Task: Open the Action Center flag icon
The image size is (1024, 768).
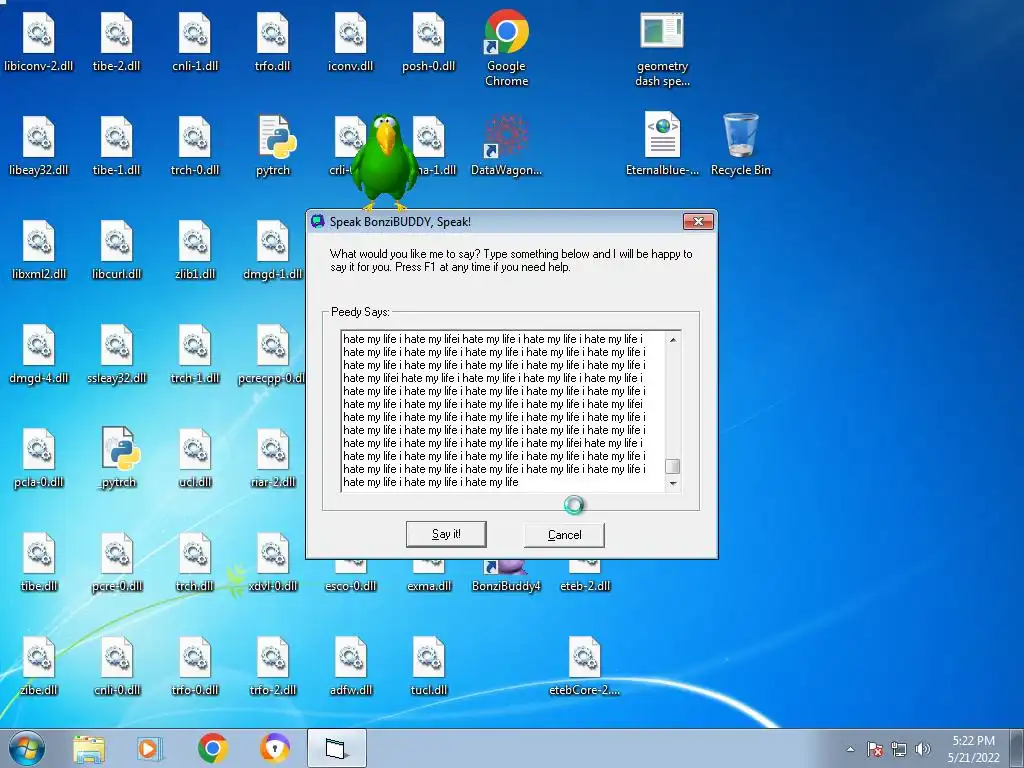Action: click(x=875, y=749)
